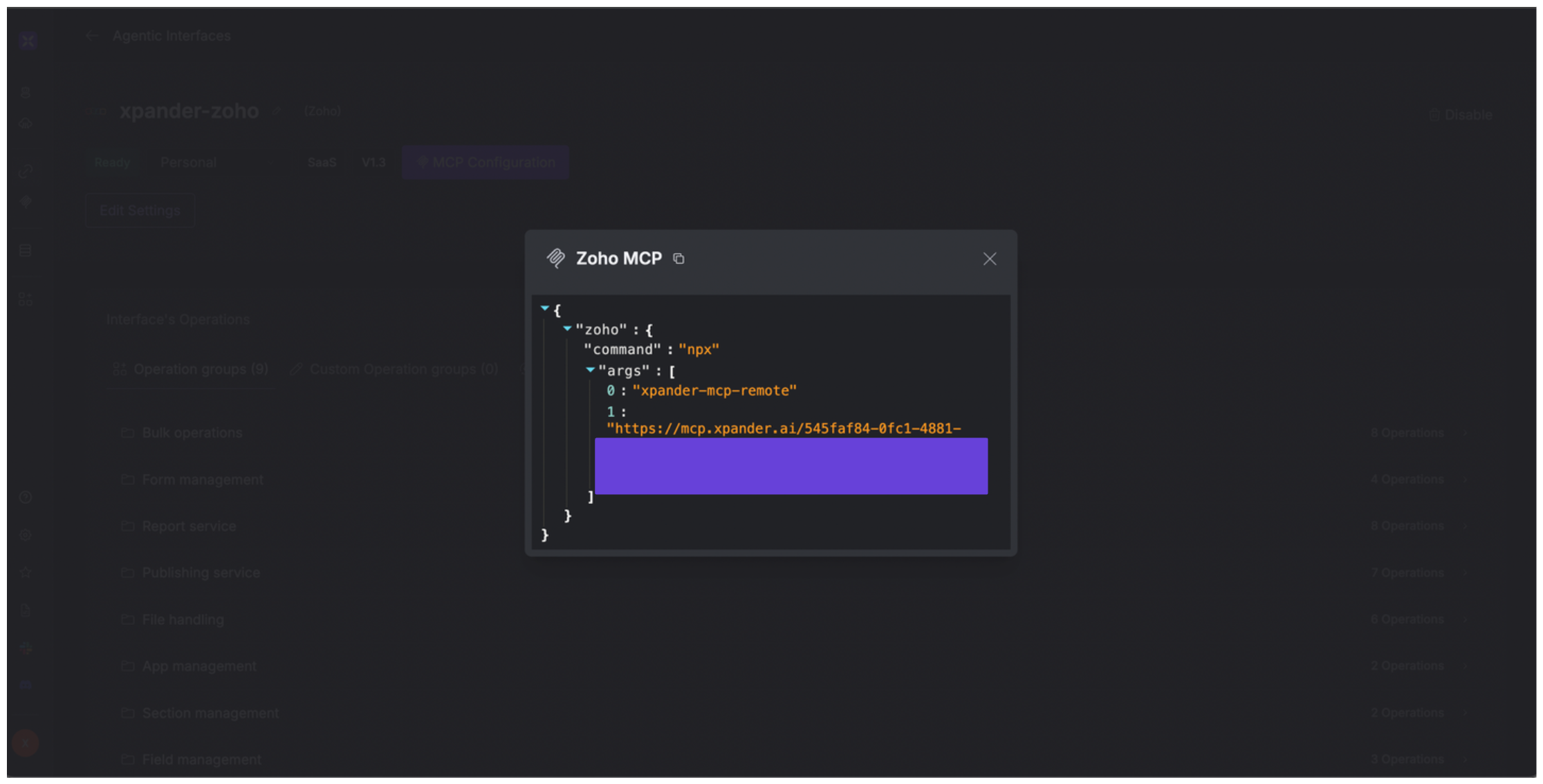Screen dimensions: 1543x784
Task: Click the File handling folder icon
Action: click(128, 619)
